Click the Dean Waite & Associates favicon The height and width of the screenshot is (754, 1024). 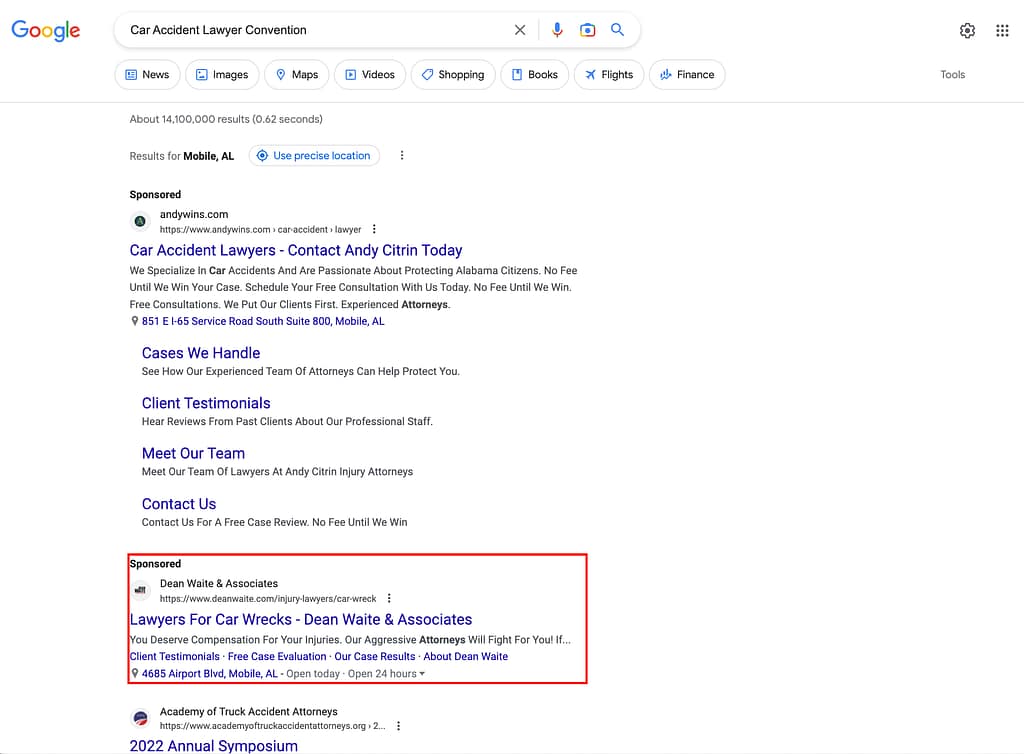click(140, 590)
